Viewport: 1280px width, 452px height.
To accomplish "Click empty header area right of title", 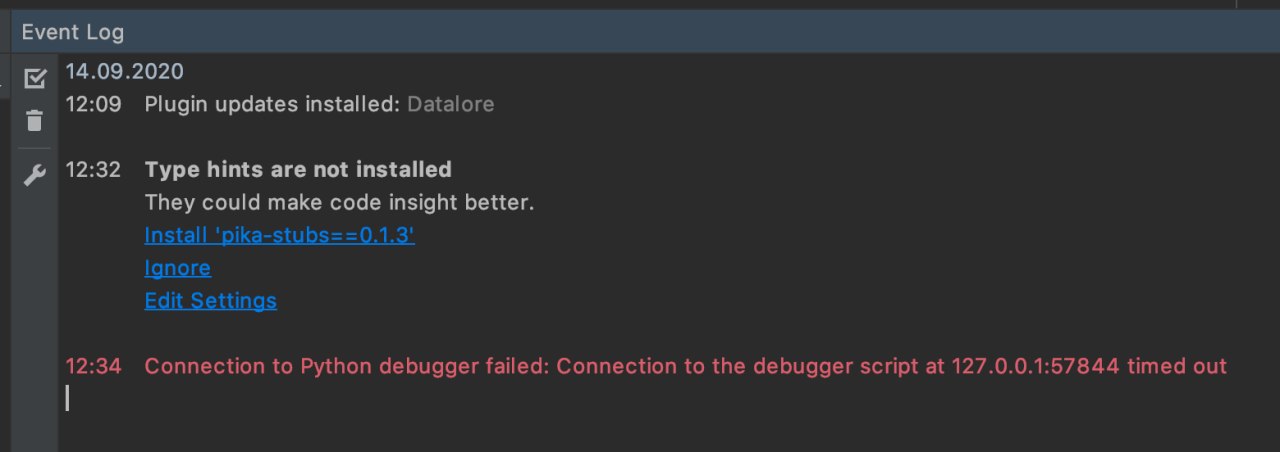I will [x=700, y=32].
